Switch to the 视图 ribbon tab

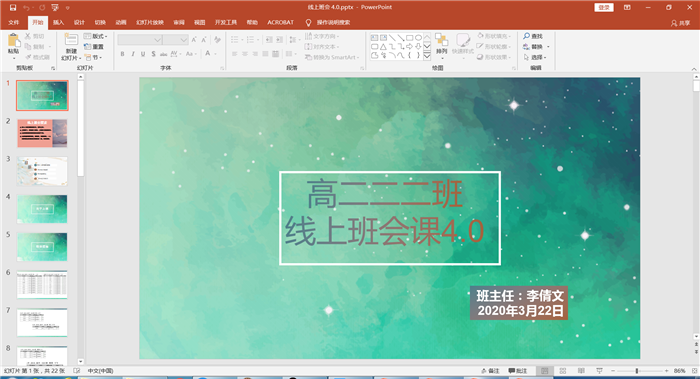200,22
